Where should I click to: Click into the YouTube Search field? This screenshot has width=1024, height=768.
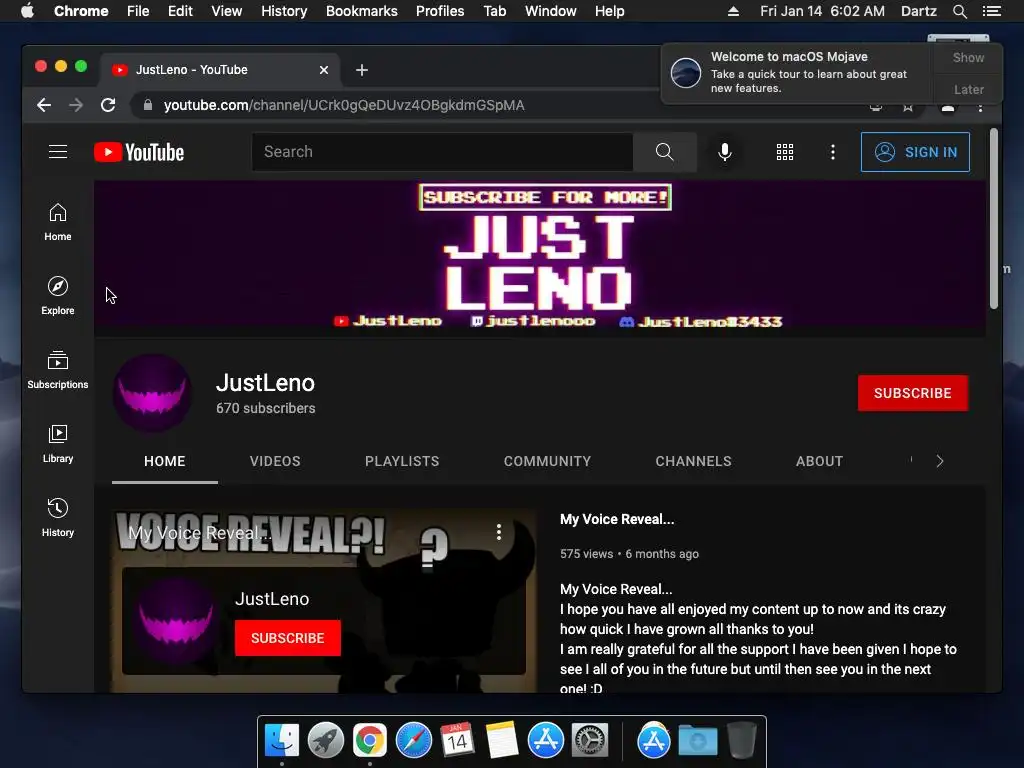pyautogui.click(x=442, y=152)
